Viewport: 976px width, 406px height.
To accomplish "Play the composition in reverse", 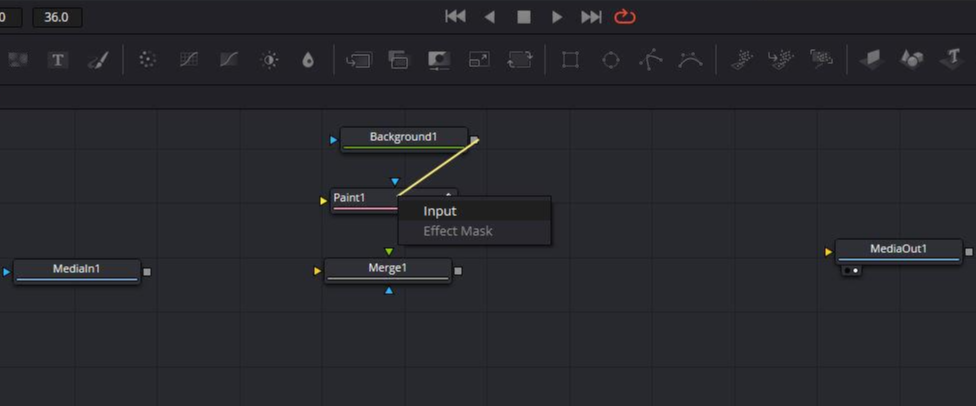I will [490, 17].
